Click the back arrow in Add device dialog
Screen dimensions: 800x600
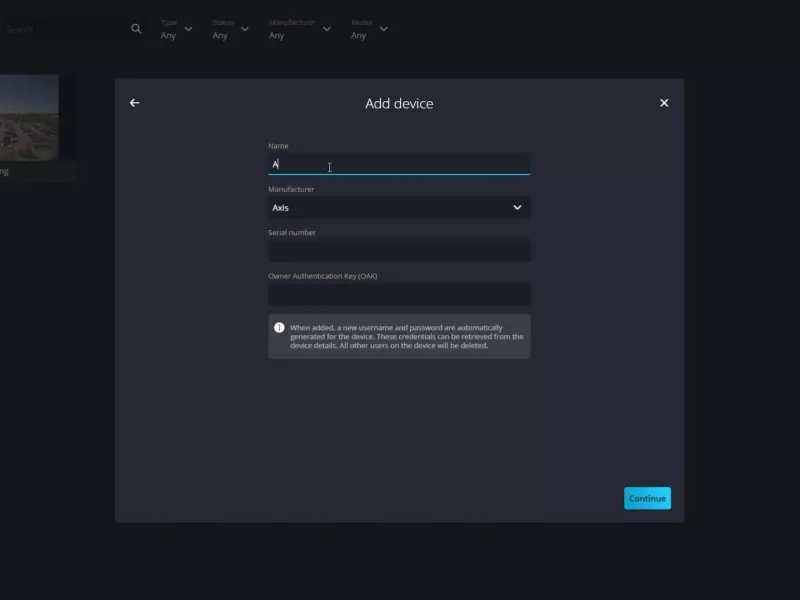134,103
